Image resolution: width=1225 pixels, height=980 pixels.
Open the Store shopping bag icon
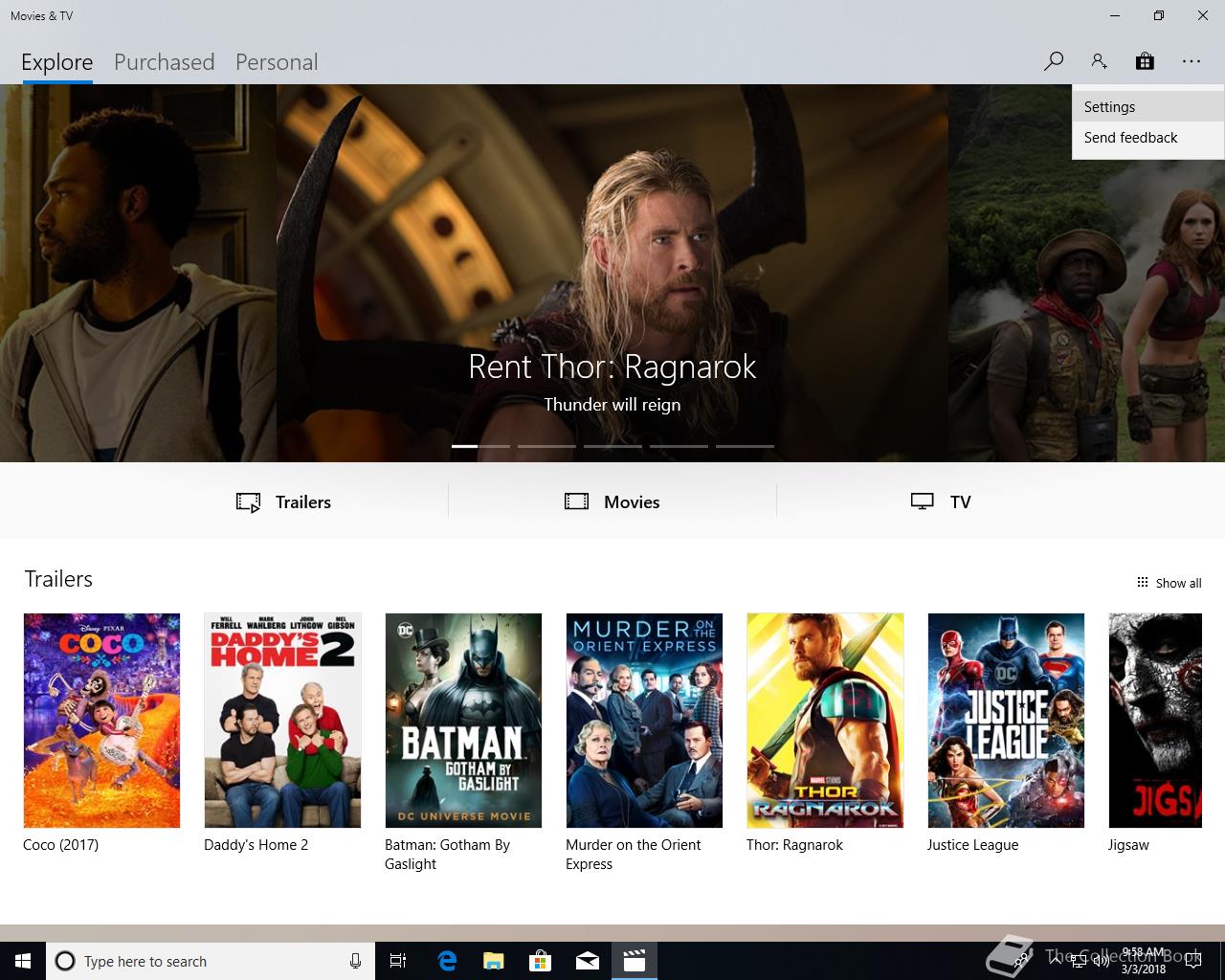tap(1145, 61)
